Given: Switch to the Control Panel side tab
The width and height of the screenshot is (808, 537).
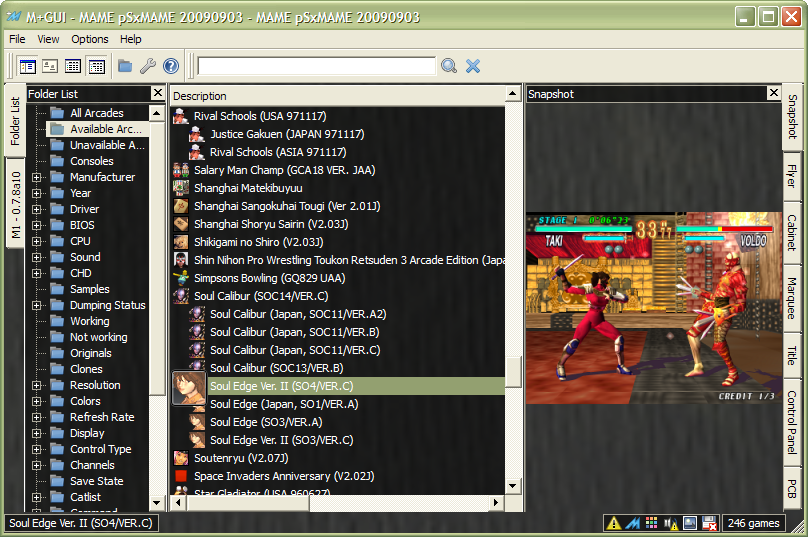Looking at the screenshot, I should pos(792,423).
